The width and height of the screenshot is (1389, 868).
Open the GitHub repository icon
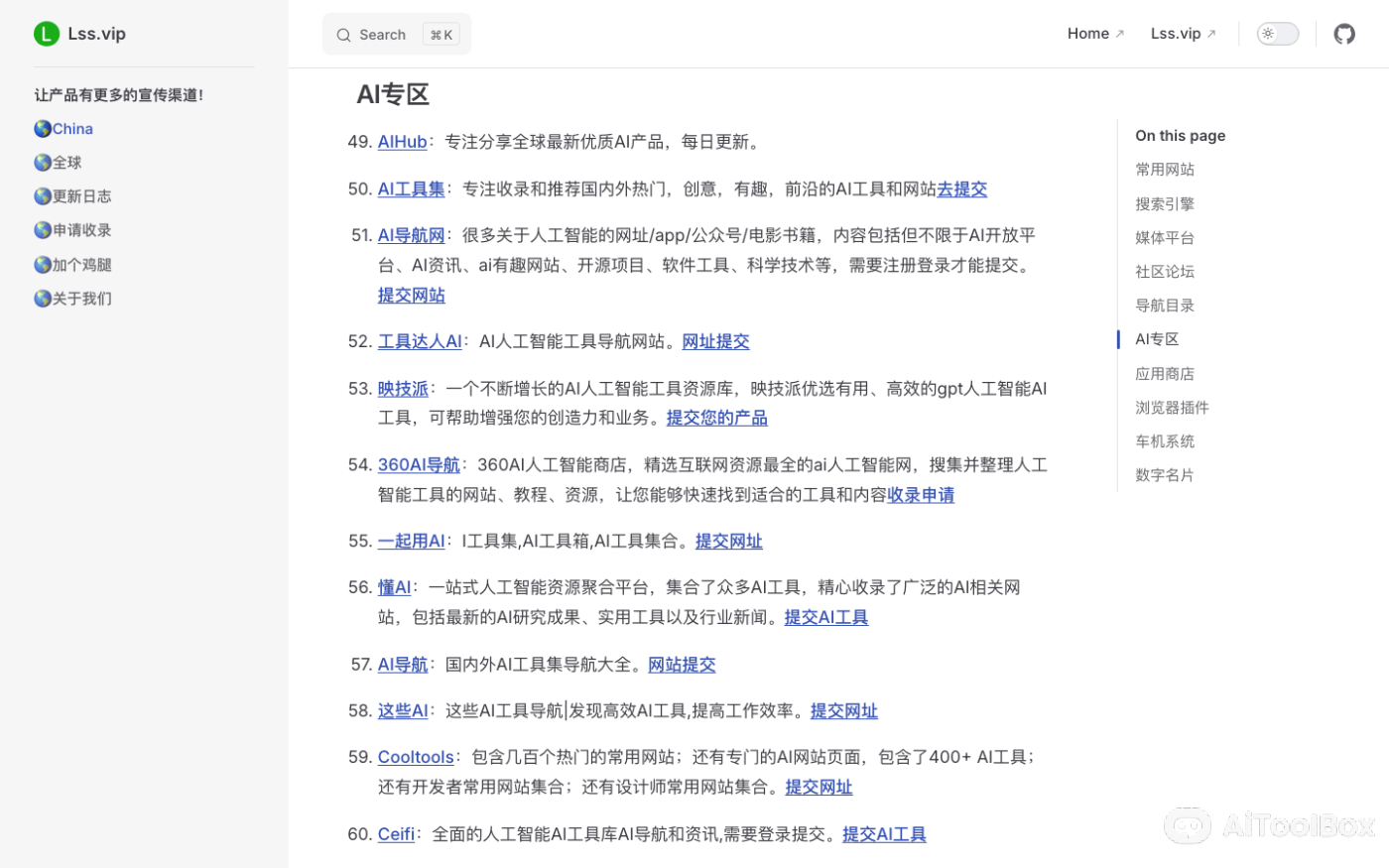point(1344,33)
